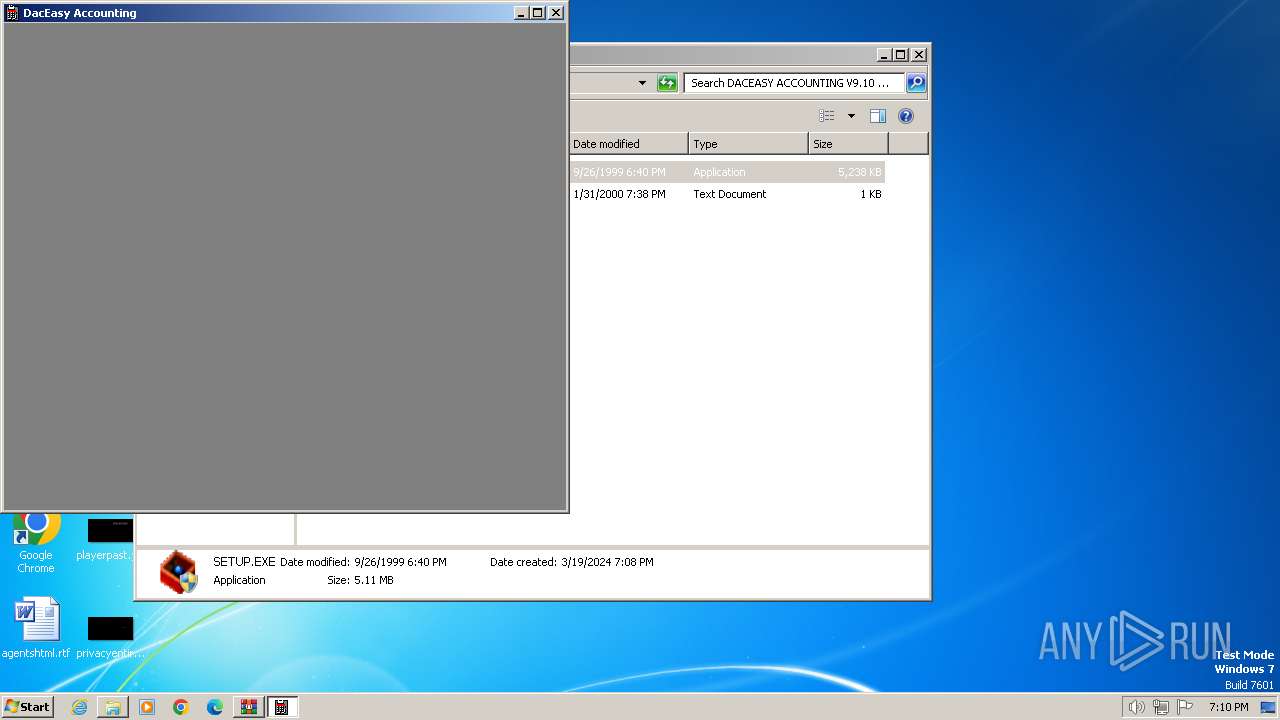Click the SETUP.EXE name in details pane

[x=244, y=562]
